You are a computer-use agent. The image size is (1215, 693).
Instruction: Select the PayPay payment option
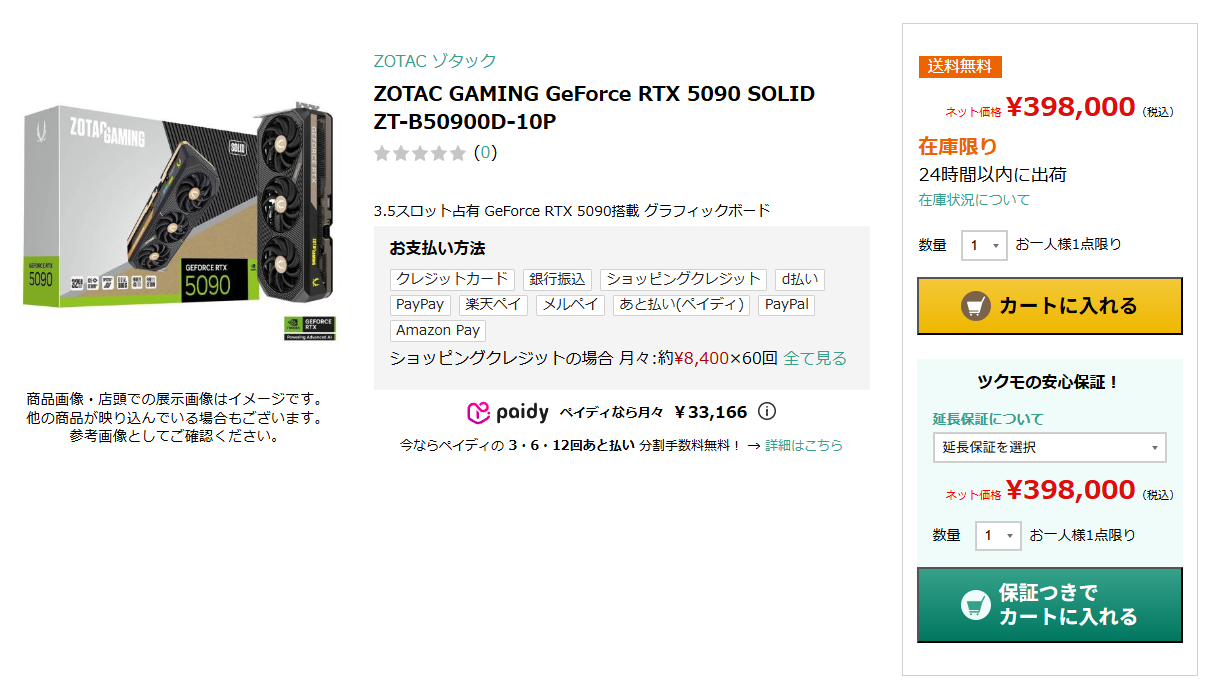coord(420,305)
